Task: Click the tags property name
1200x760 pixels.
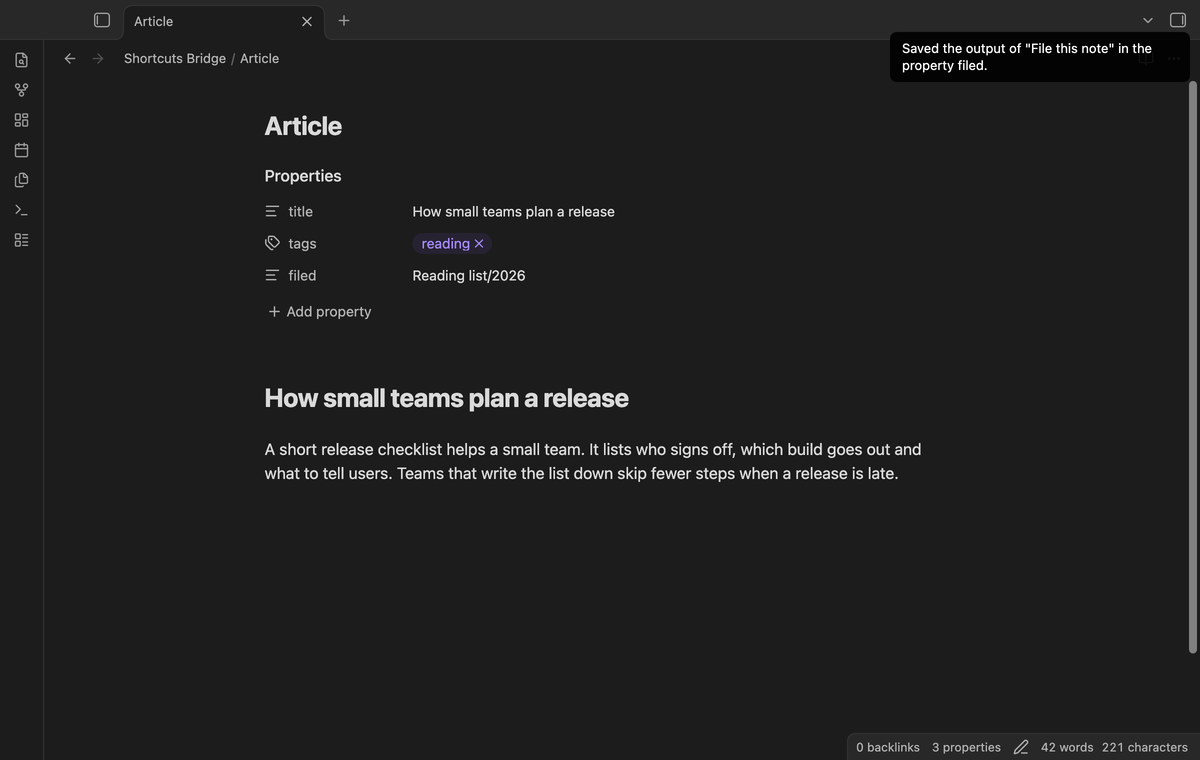Action: (x=302, y=244)
